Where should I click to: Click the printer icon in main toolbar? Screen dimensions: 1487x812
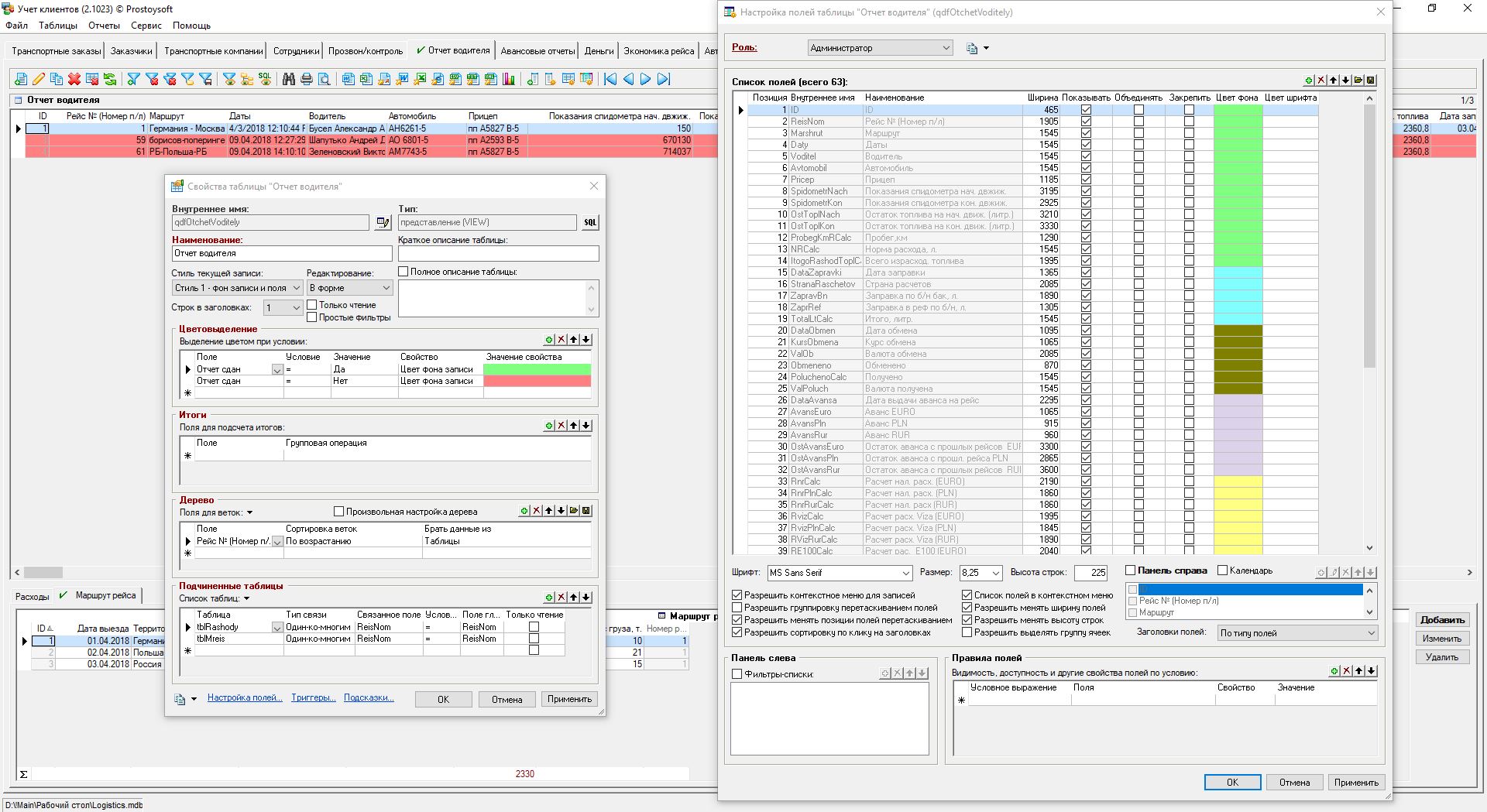pyautogui.click(x=307, y=79)
